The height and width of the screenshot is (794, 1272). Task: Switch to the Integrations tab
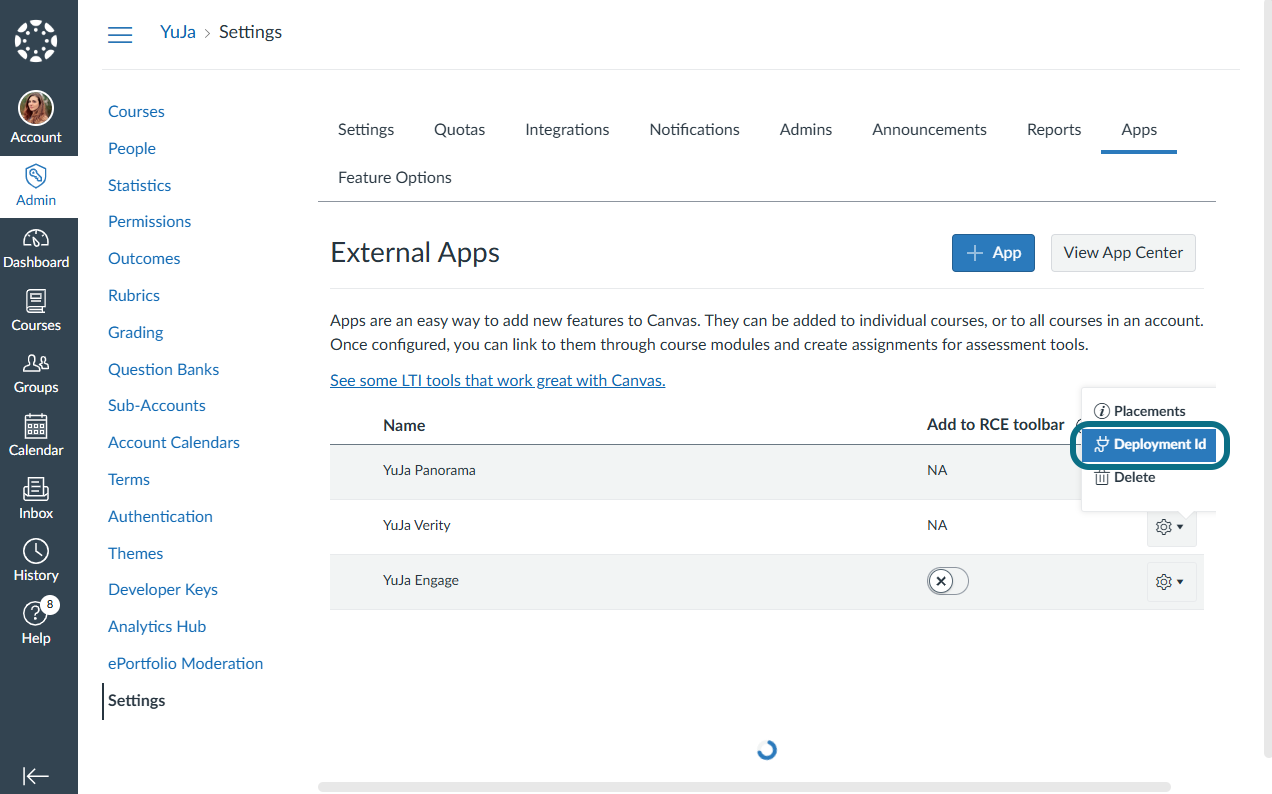pyautogui.click(x=567, y=129)
